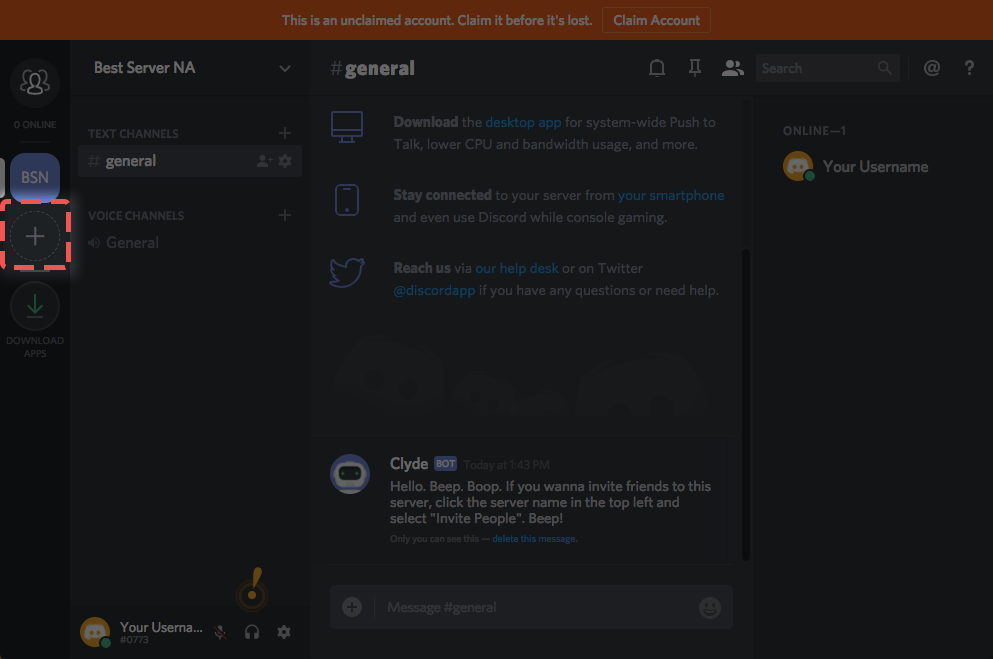Image resolution: width=993 pixels, height=659 pixels.
Task: Open the help question mark icon
Action: coord(969,68)
